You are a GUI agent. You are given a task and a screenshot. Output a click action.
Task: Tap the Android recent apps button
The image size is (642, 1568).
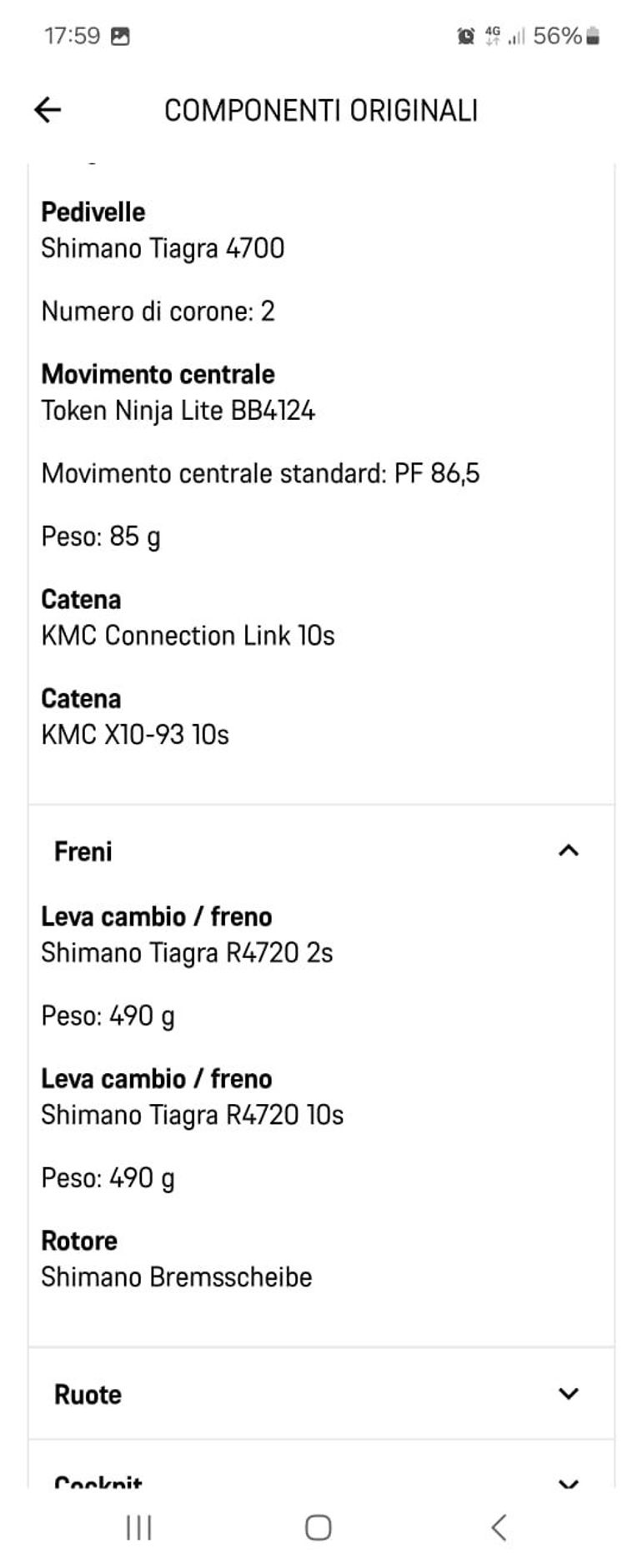[138, 1527]
